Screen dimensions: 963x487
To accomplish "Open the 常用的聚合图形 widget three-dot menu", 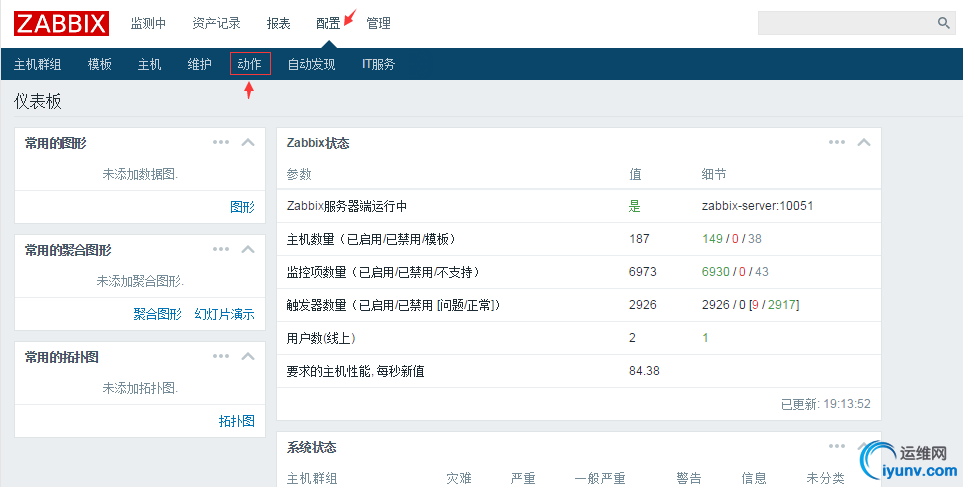I will tap(221, 250).
